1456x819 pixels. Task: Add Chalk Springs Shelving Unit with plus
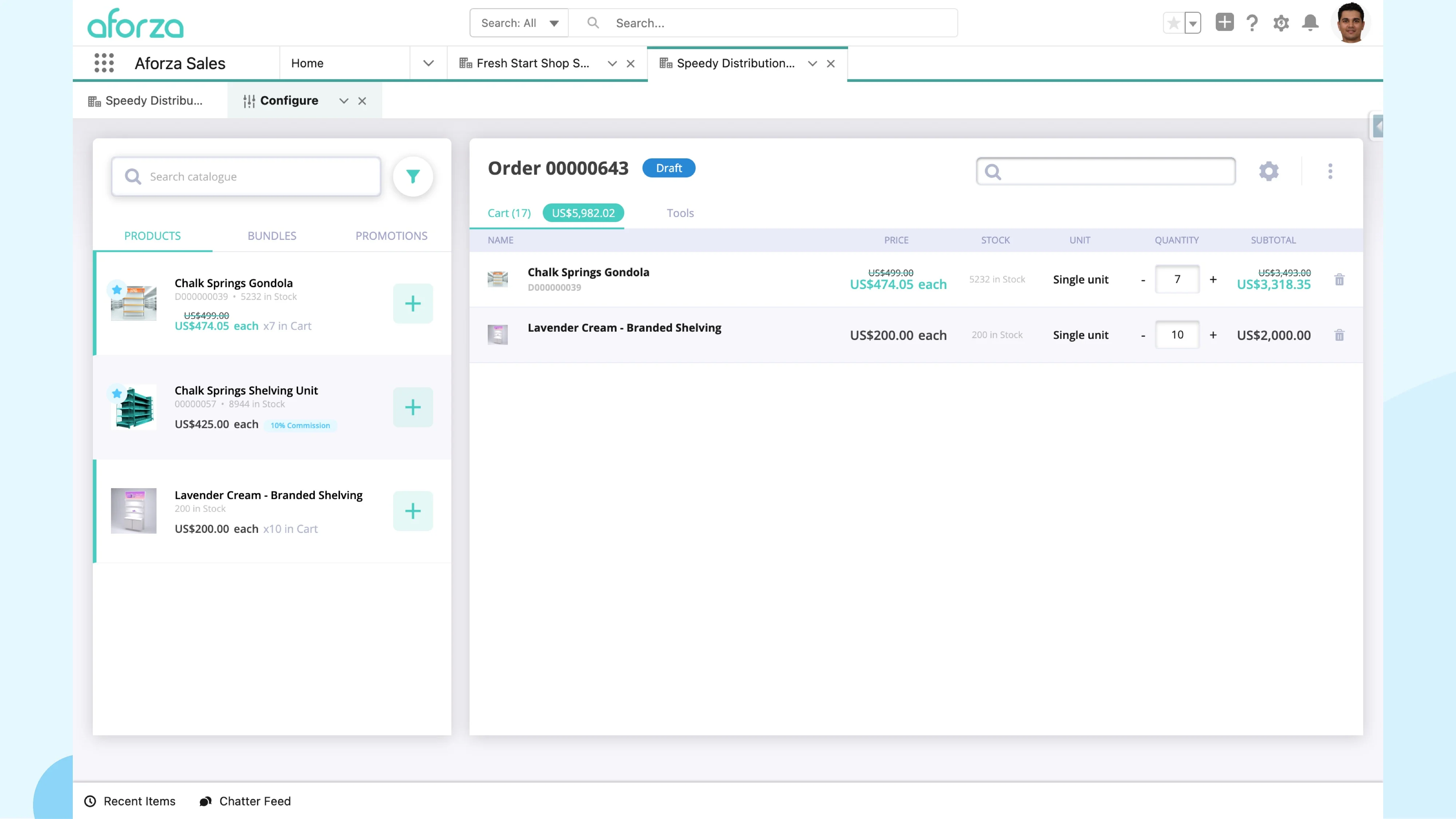(413, 407)
